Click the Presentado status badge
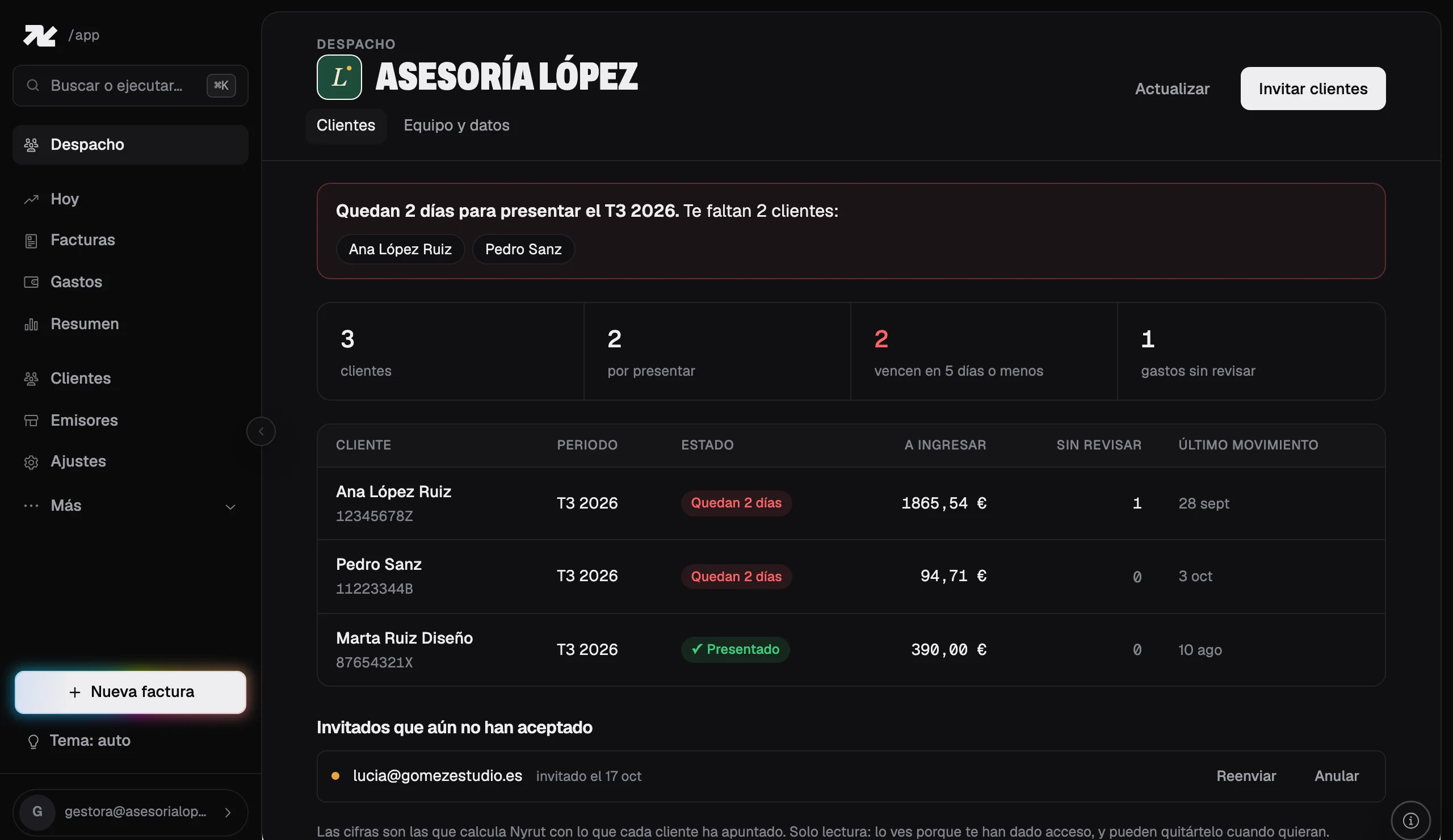Screen dimensions: 1453x840 pyautogui.click(x=734, y=649)
